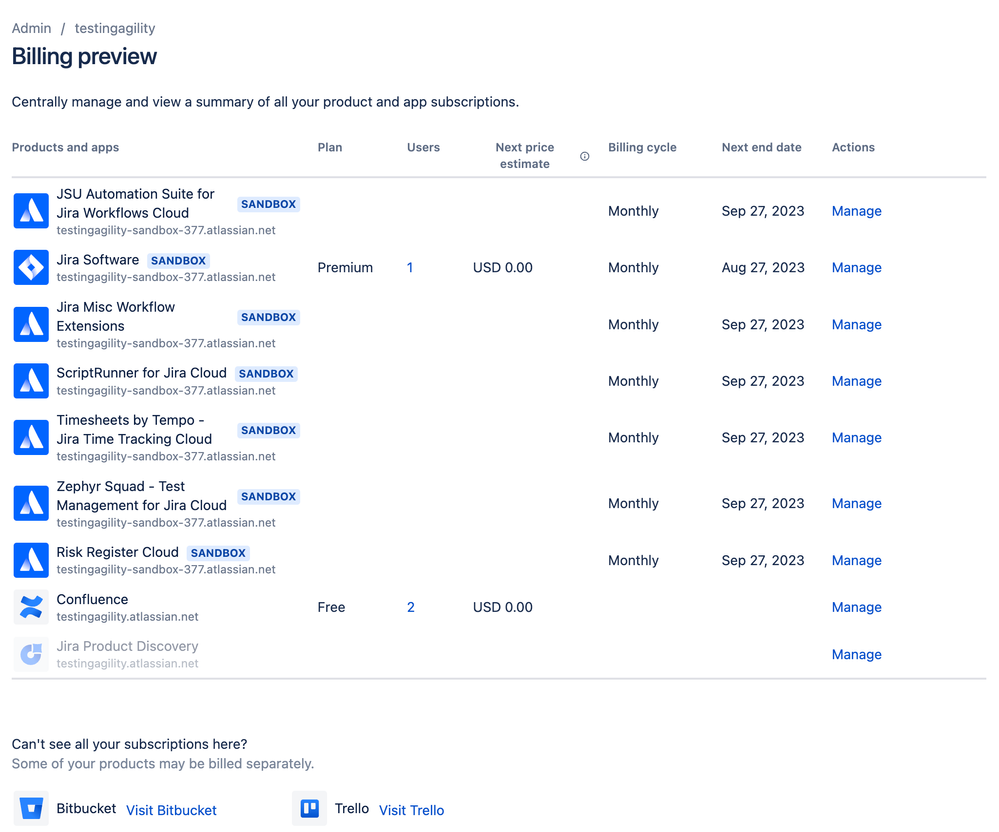Image resolution: width=999 pixels, height=832 pixels.
Task: Click the ScriptRunner for Jira Cloud icon
Action: [x=31, y=381]
